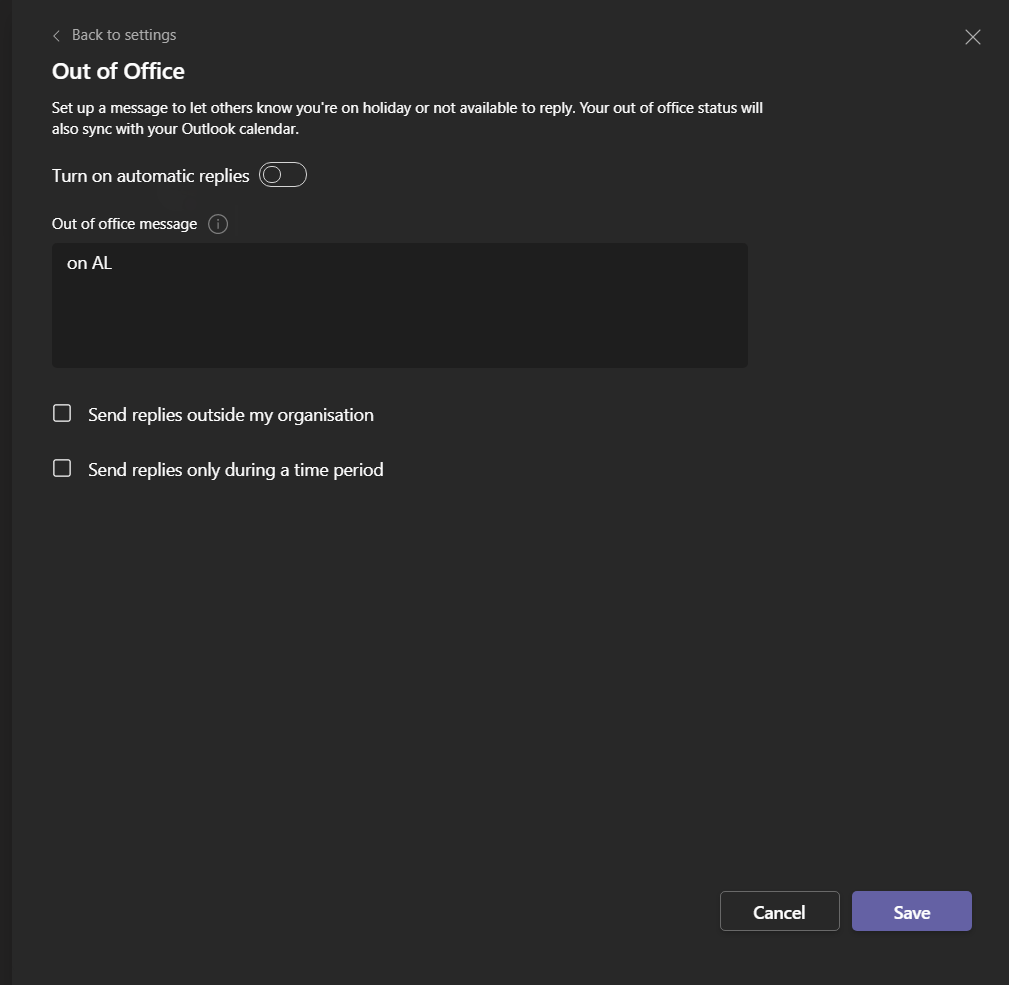Click the "Out of Office" heading
Screen dimensions: 1009x985
[118, 72]
